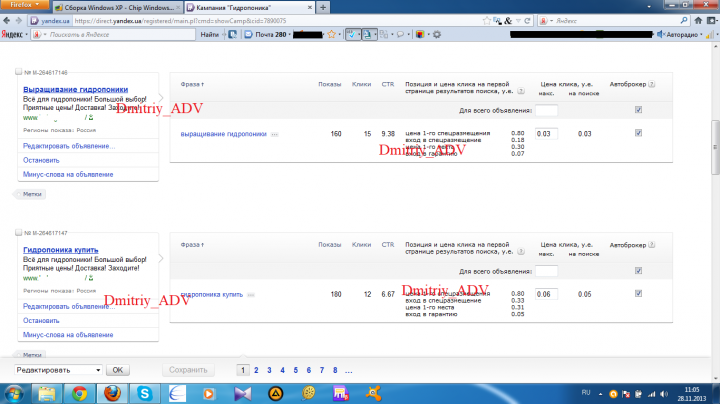Open Yandex bar settings gear icon
The width and height of the screenshot is (720, 404).
pyautogui.click(x=437, y=34)
